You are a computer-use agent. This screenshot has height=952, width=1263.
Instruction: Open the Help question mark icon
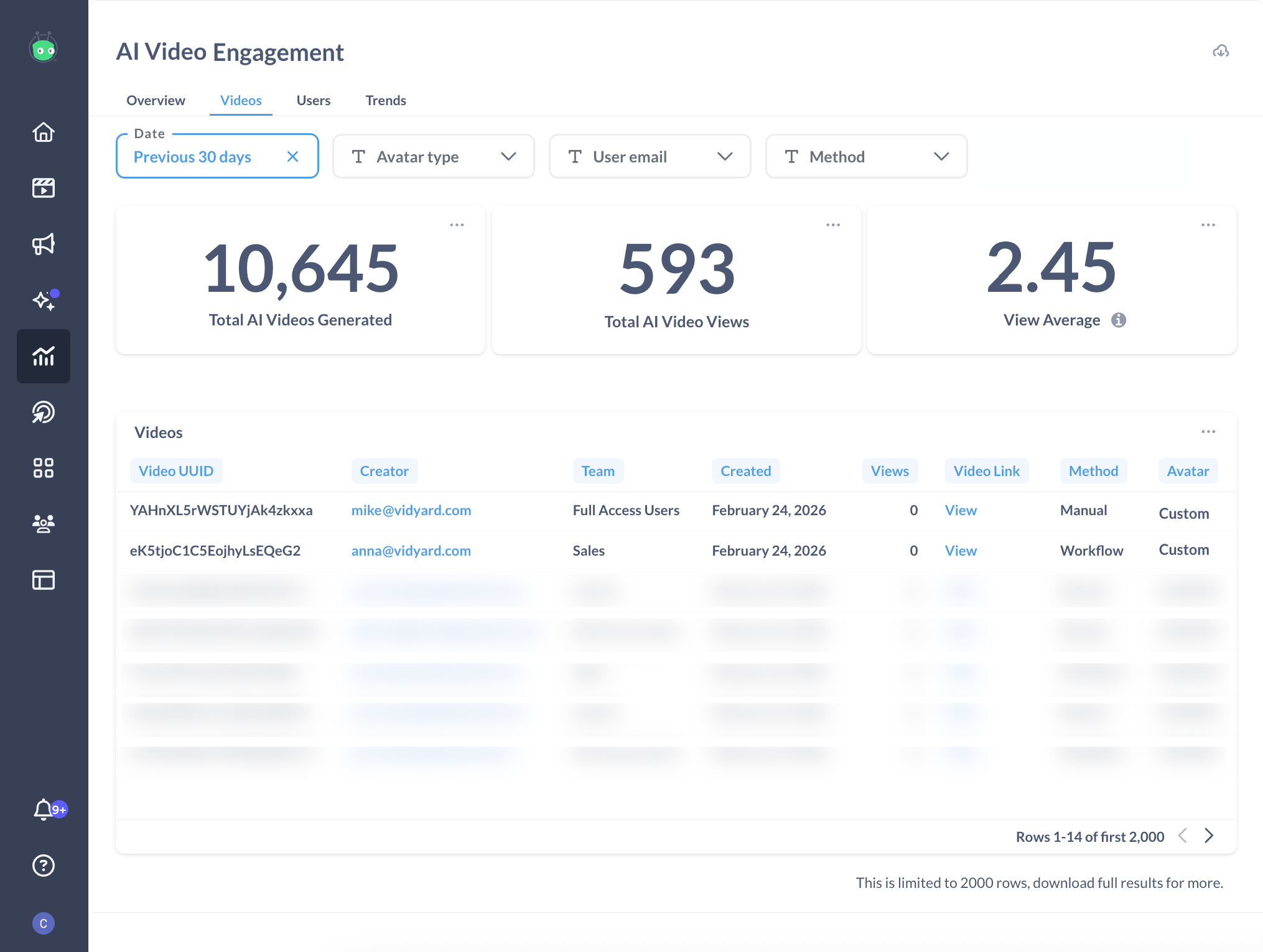pyautogui.click(x=43, y=866)
